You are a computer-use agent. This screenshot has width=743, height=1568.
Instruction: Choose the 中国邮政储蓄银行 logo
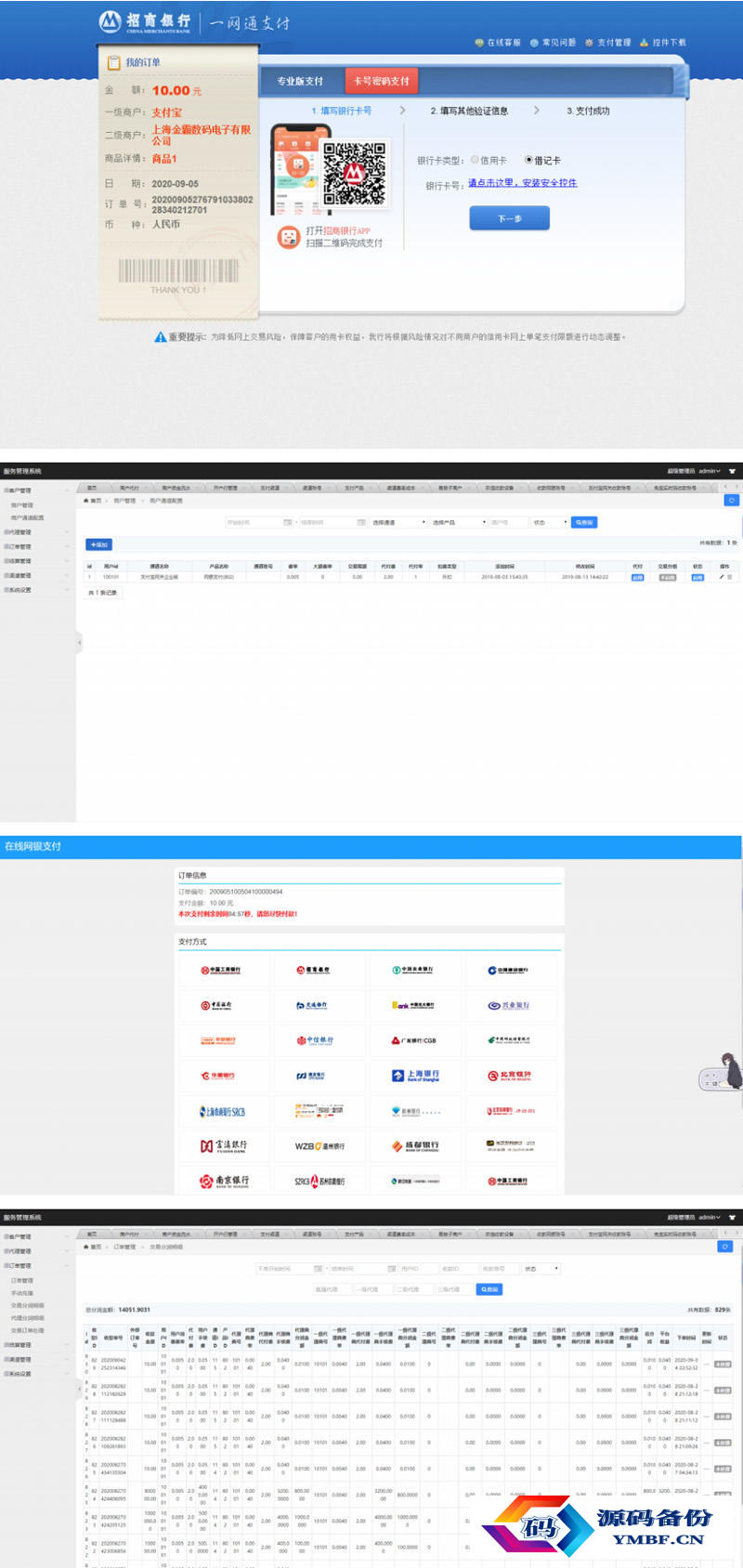[x=508, y=1040]
